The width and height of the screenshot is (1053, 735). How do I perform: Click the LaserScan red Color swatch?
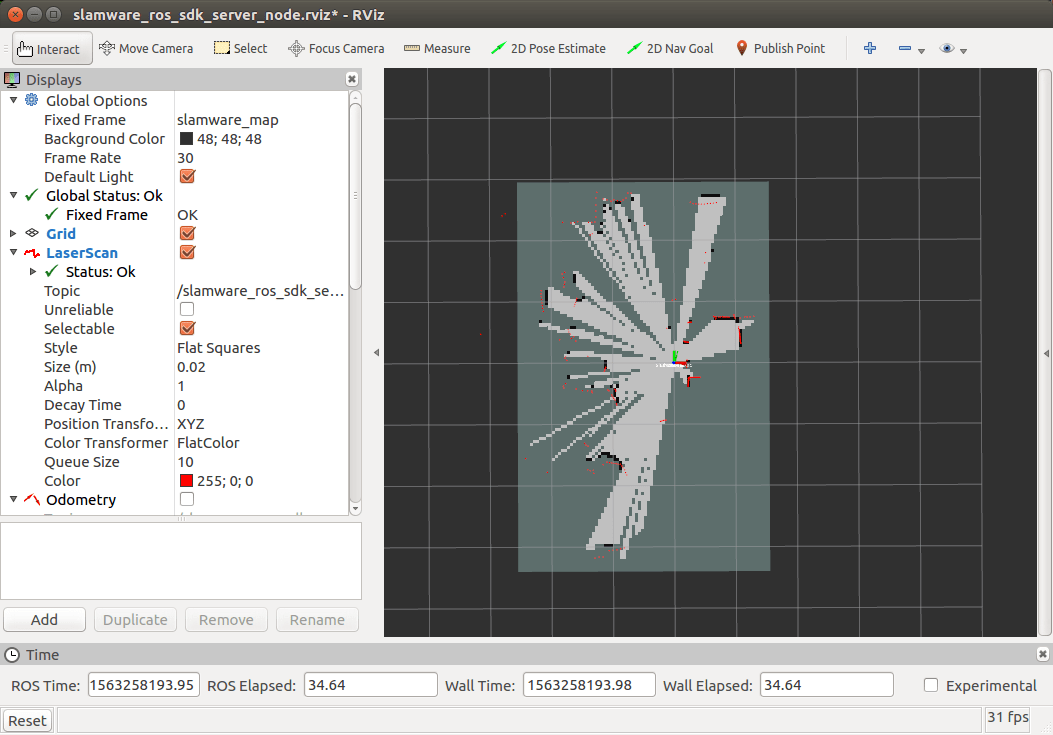[187, 480]
